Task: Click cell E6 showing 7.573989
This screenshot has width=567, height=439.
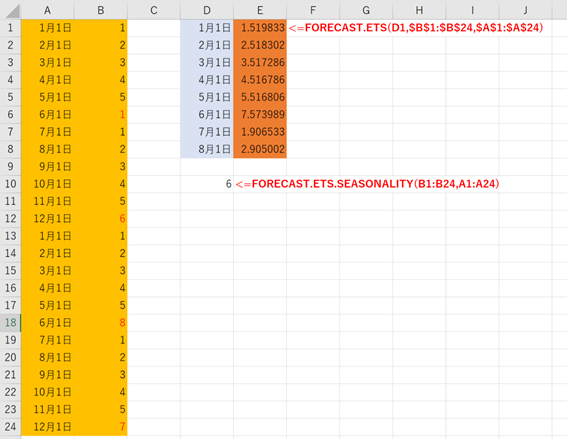Action: pyautogui.click(x=260, y=115)
